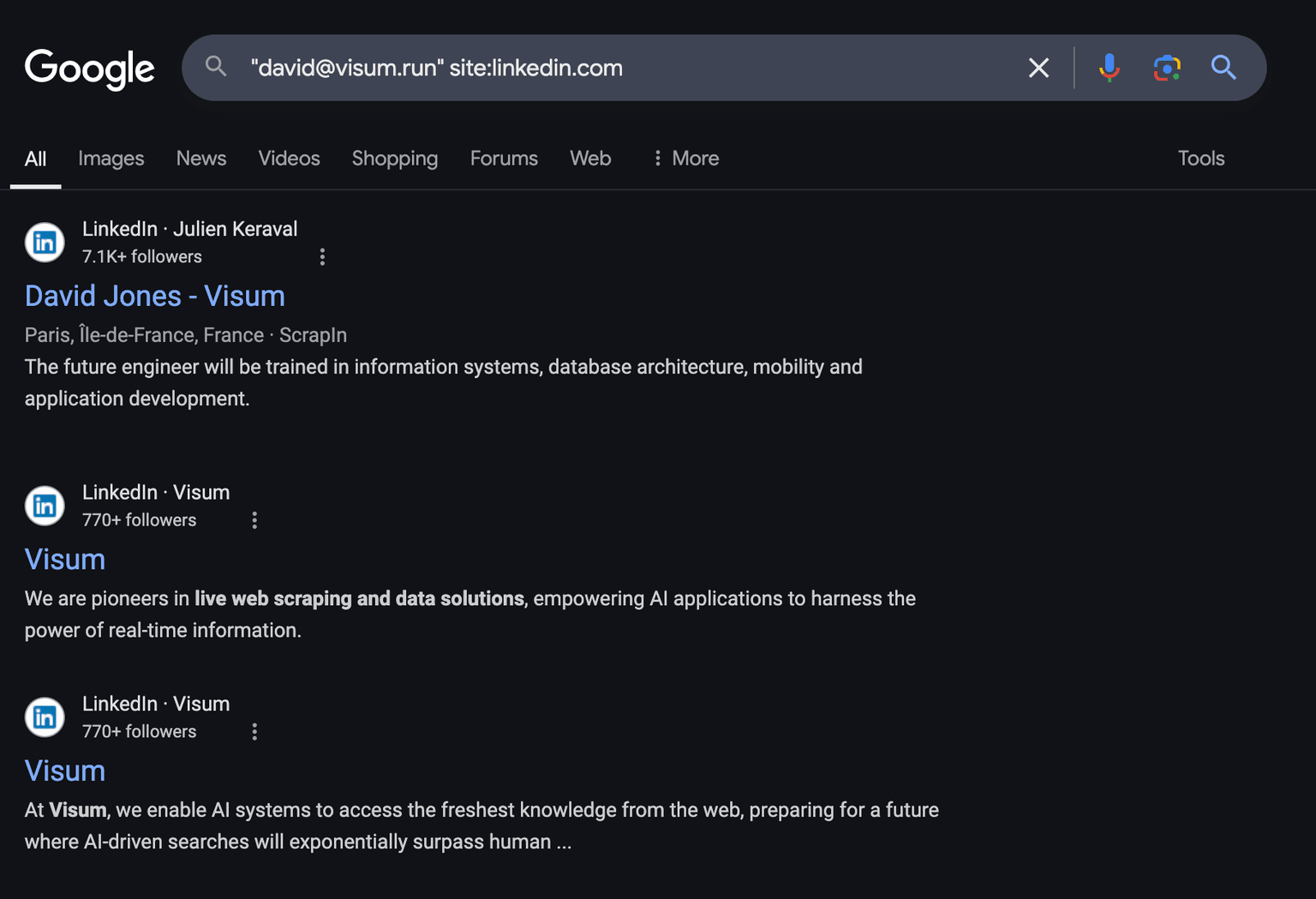The height and width of the screenshot is (899, 1316).
Task: Submit search with blue magnifier button
Action: point(1223,68)
